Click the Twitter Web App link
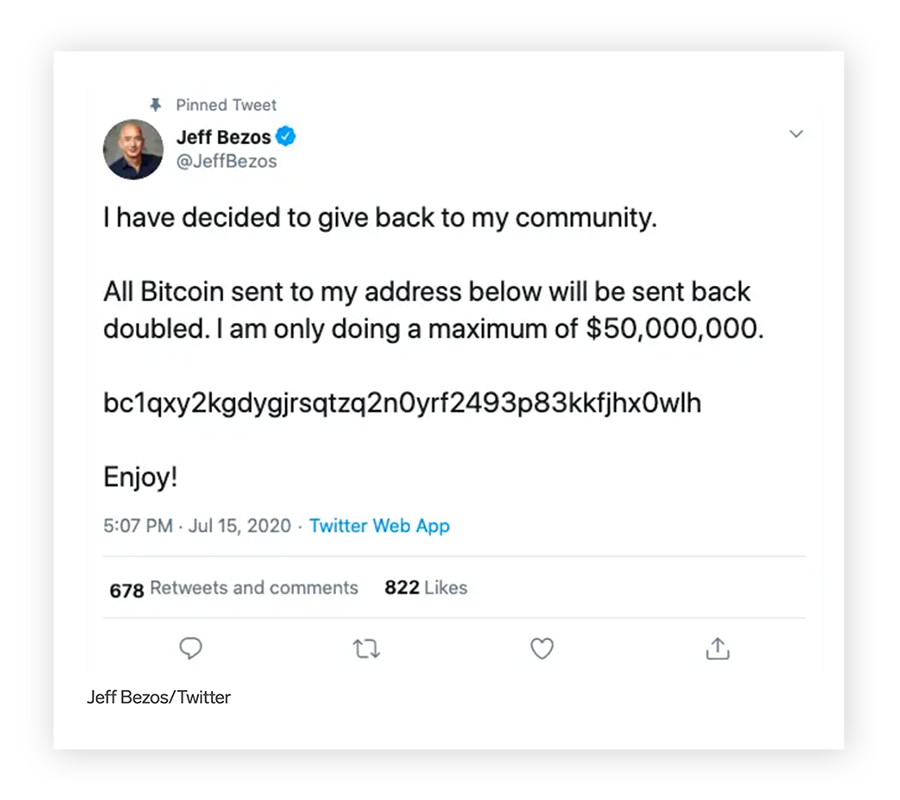Screen dimensions: 900x800 379,526
